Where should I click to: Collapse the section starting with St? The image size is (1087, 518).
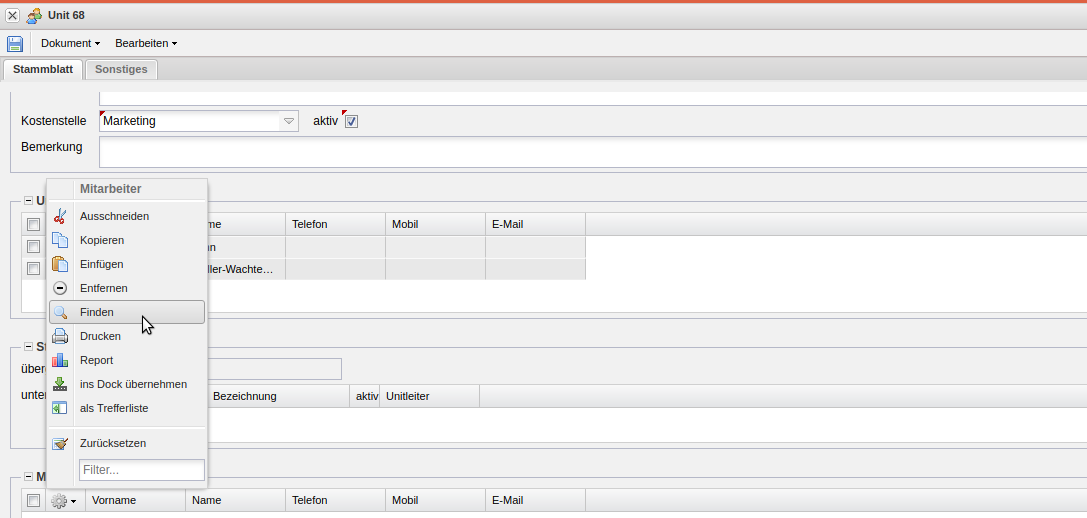[28, 346]
